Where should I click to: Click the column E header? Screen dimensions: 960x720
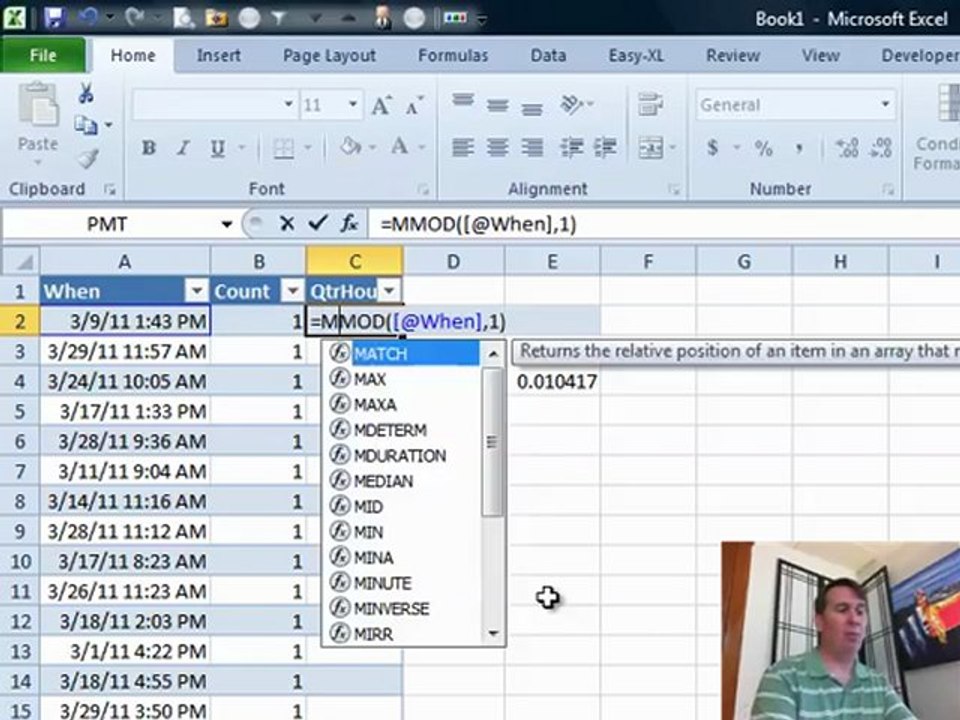(552, 261)
